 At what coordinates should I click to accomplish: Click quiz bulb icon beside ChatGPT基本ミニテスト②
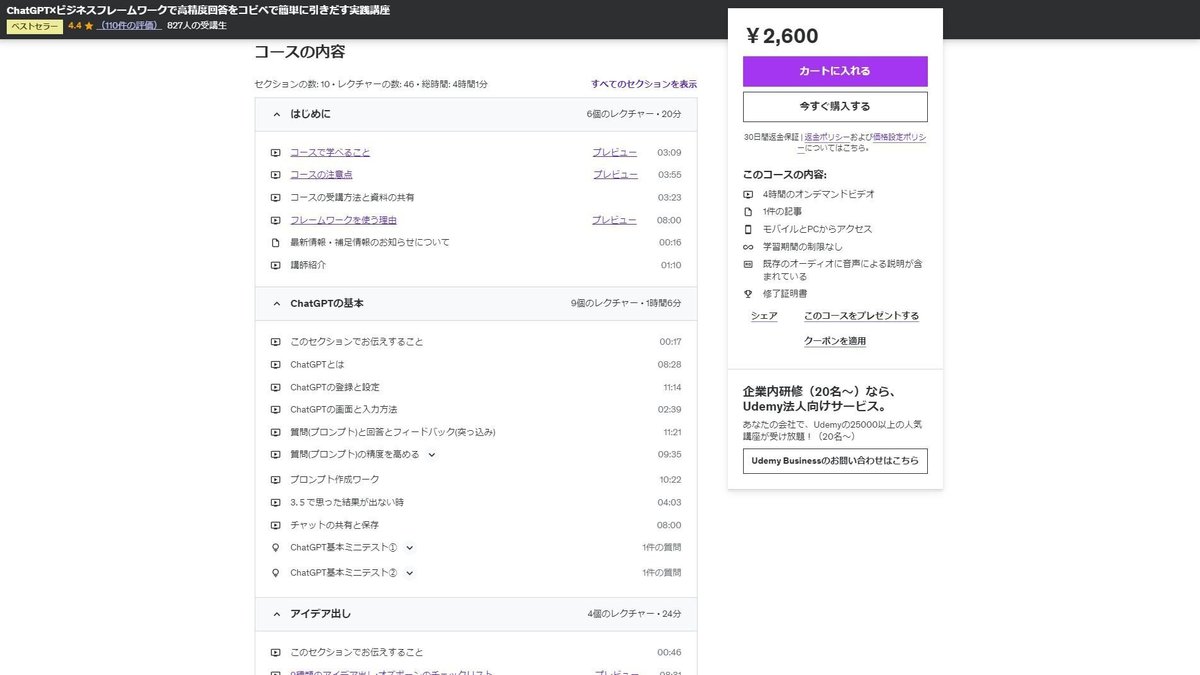[276, 573]
